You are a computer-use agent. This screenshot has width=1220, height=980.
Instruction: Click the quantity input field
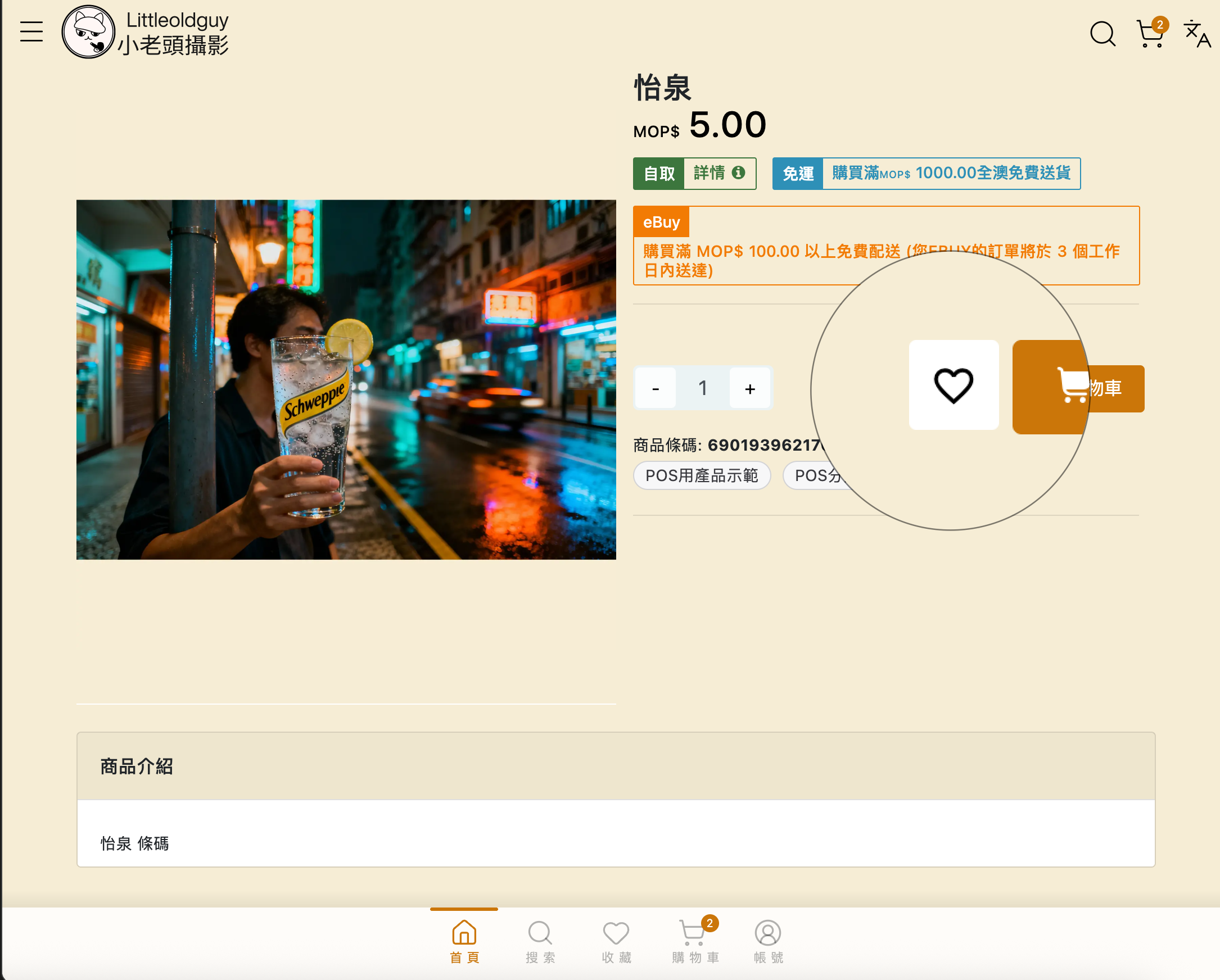(x=702, y=388)
